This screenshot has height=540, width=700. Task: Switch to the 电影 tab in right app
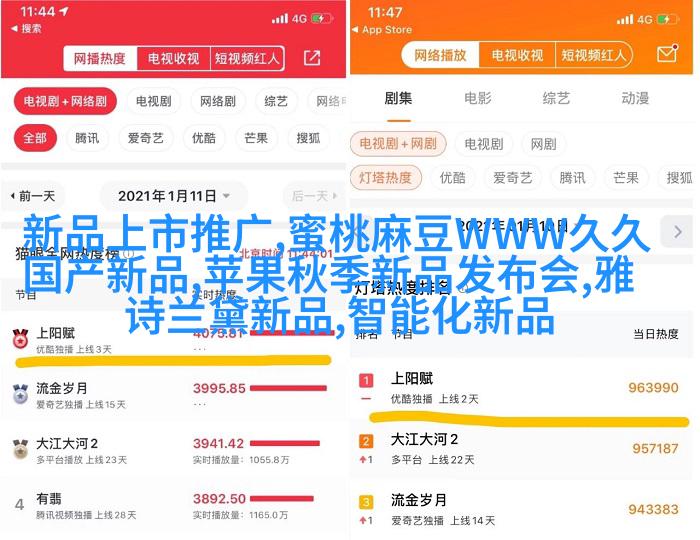click(x=477, y=98)
